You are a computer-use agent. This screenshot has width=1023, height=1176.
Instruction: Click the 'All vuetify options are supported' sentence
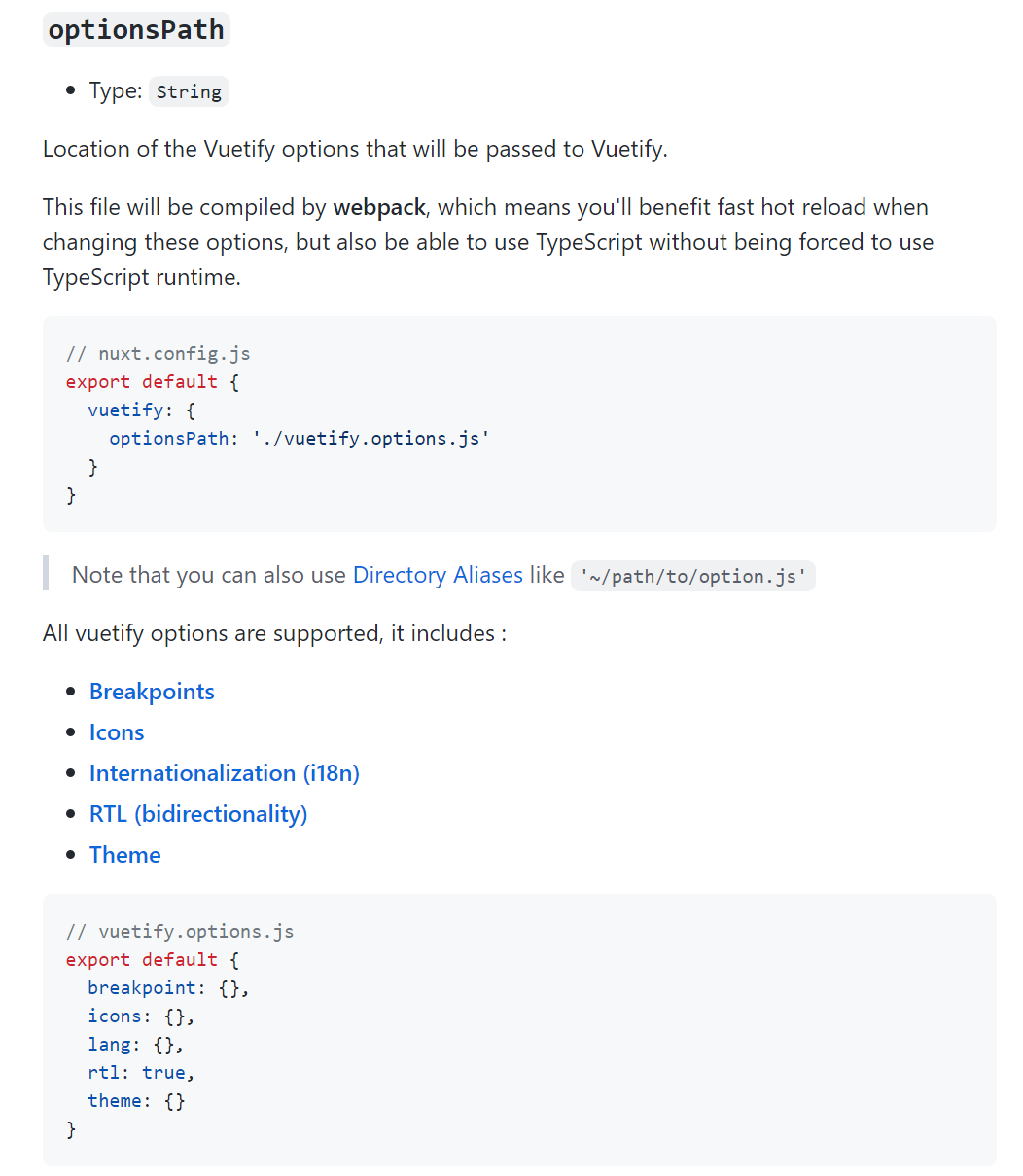pyautogui.click(x=274, y=633)
